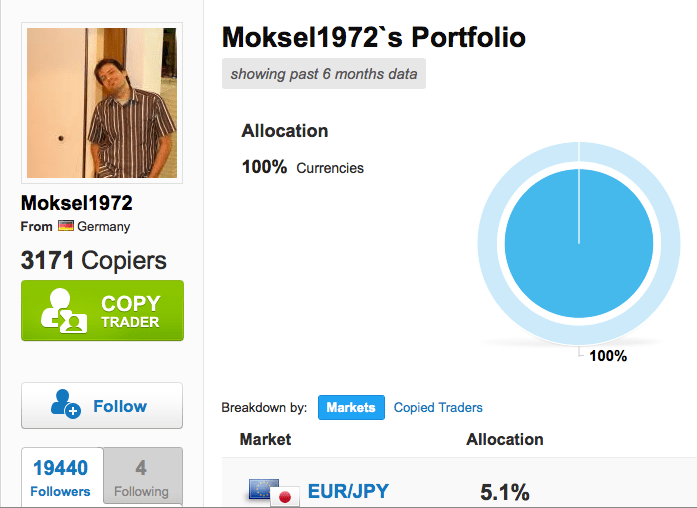The image size is (697, 508).
Task: Click the Follow button
Action: tap(102, 405)
